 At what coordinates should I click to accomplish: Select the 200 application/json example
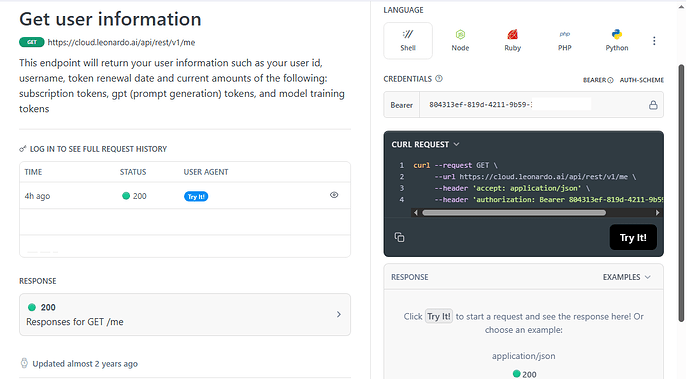click(x=524, y=374)
